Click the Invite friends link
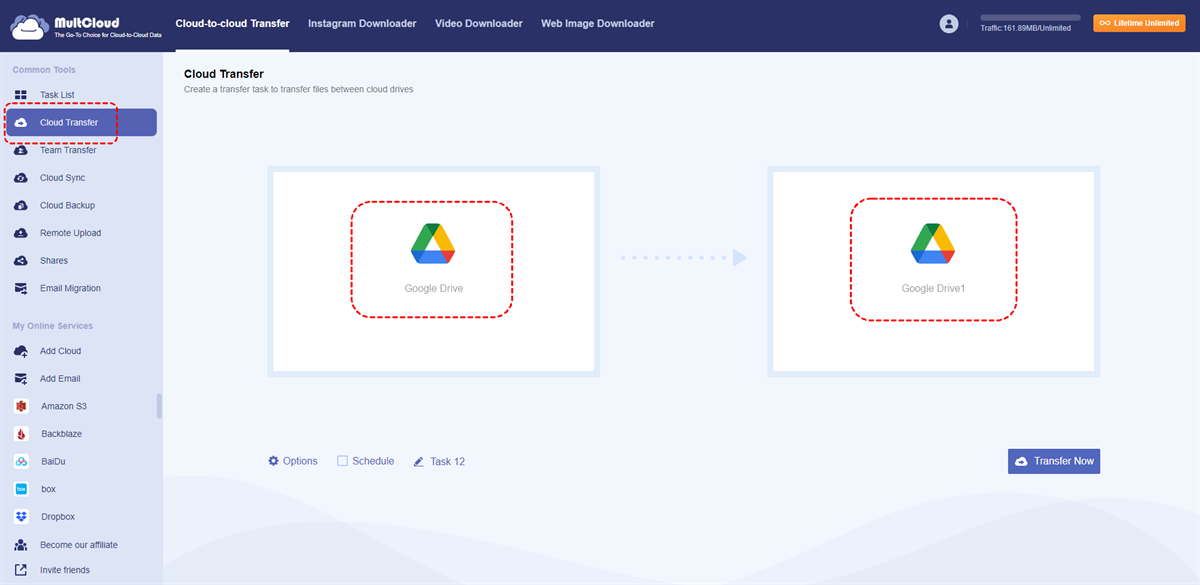1200x585 pixels. tap(65, 570)
